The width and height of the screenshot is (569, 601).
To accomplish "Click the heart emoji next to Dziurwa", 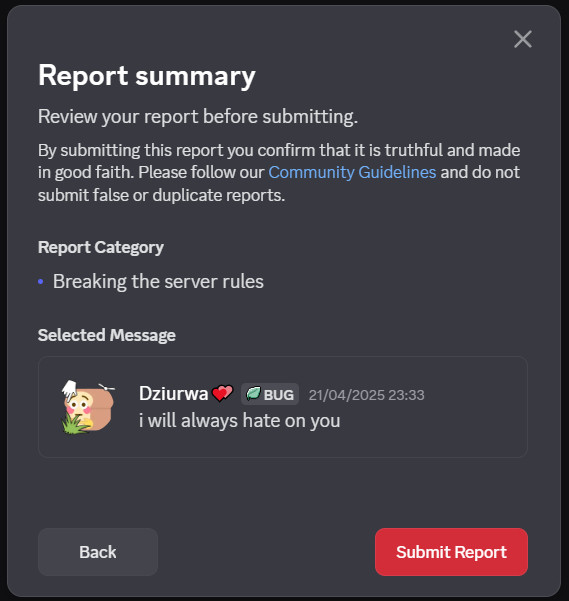I will (x=222, y=393).
